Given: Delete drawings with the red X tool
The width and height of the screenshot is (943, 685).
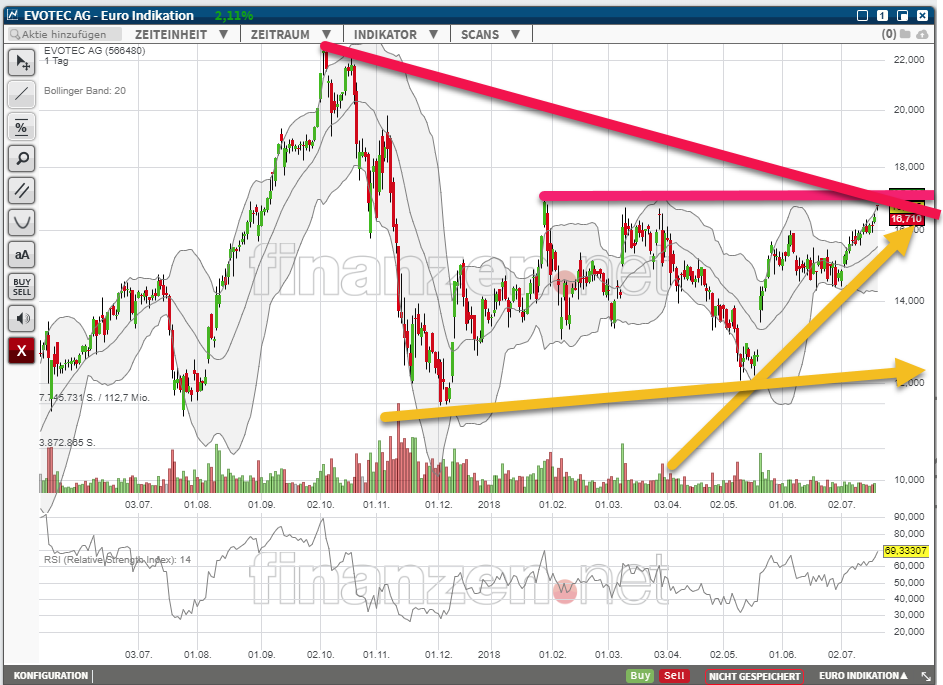Looking at the screenshot, I should (x=21, y=351).
